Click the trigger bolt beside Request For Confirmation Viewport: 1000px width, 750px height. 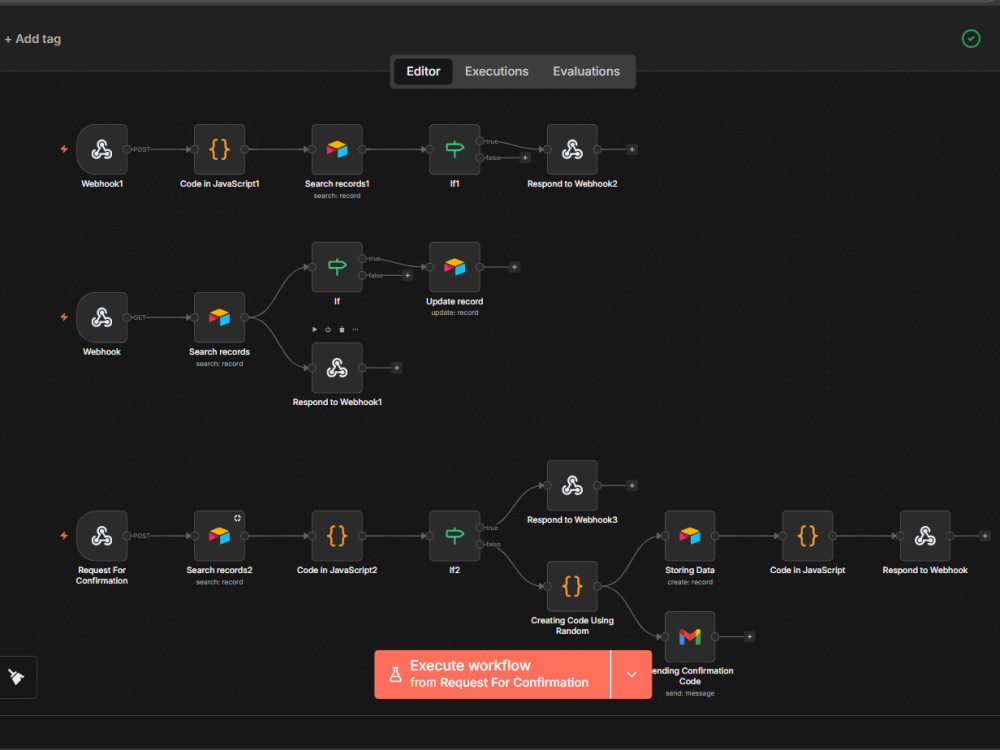pyautogui.click(x=64, y=536)
